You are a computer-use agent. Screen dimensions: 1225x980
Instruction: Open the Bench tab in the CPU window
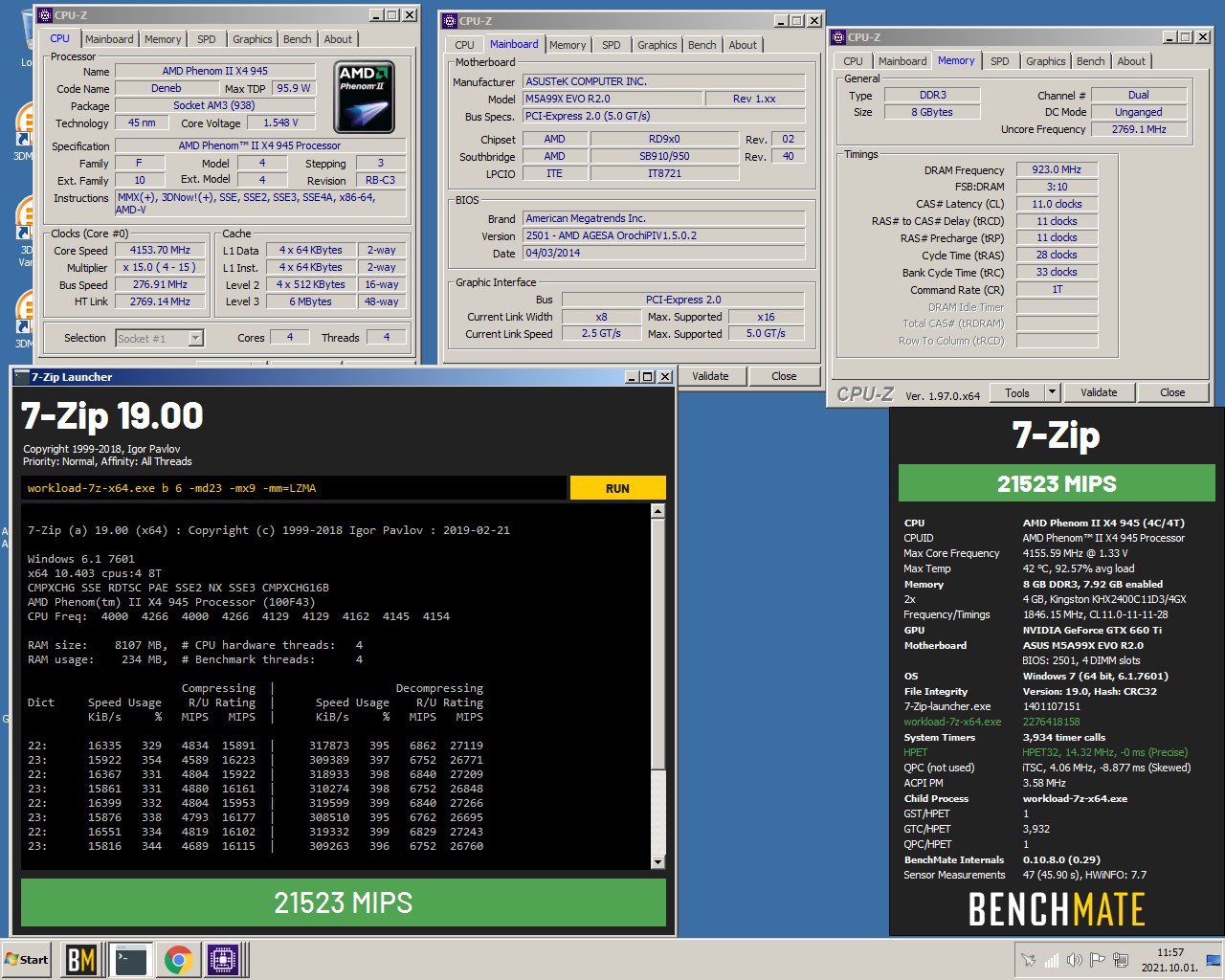(297, 39)
